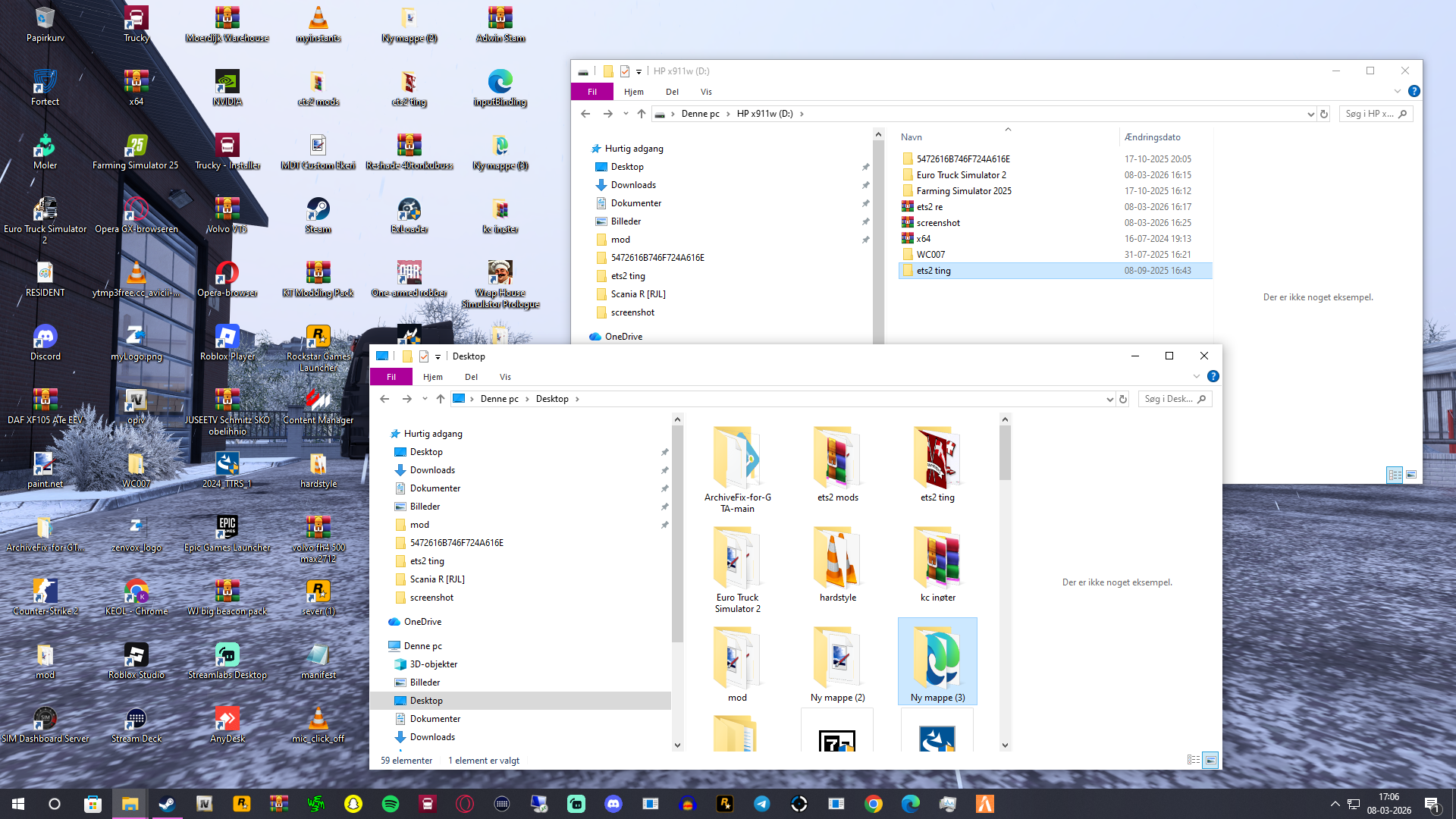Click Ændringsdato column header

[1152, 137]
